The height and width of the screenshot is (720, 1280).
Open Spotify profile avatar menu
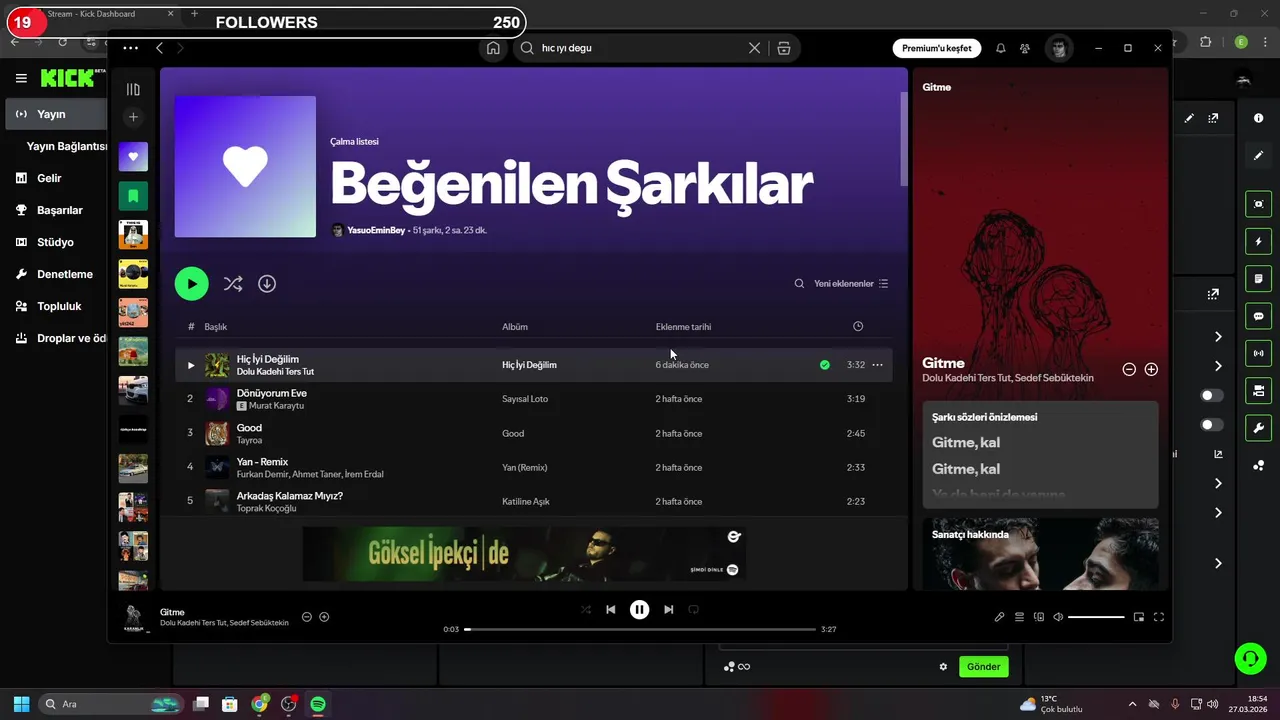point(1058,48)
